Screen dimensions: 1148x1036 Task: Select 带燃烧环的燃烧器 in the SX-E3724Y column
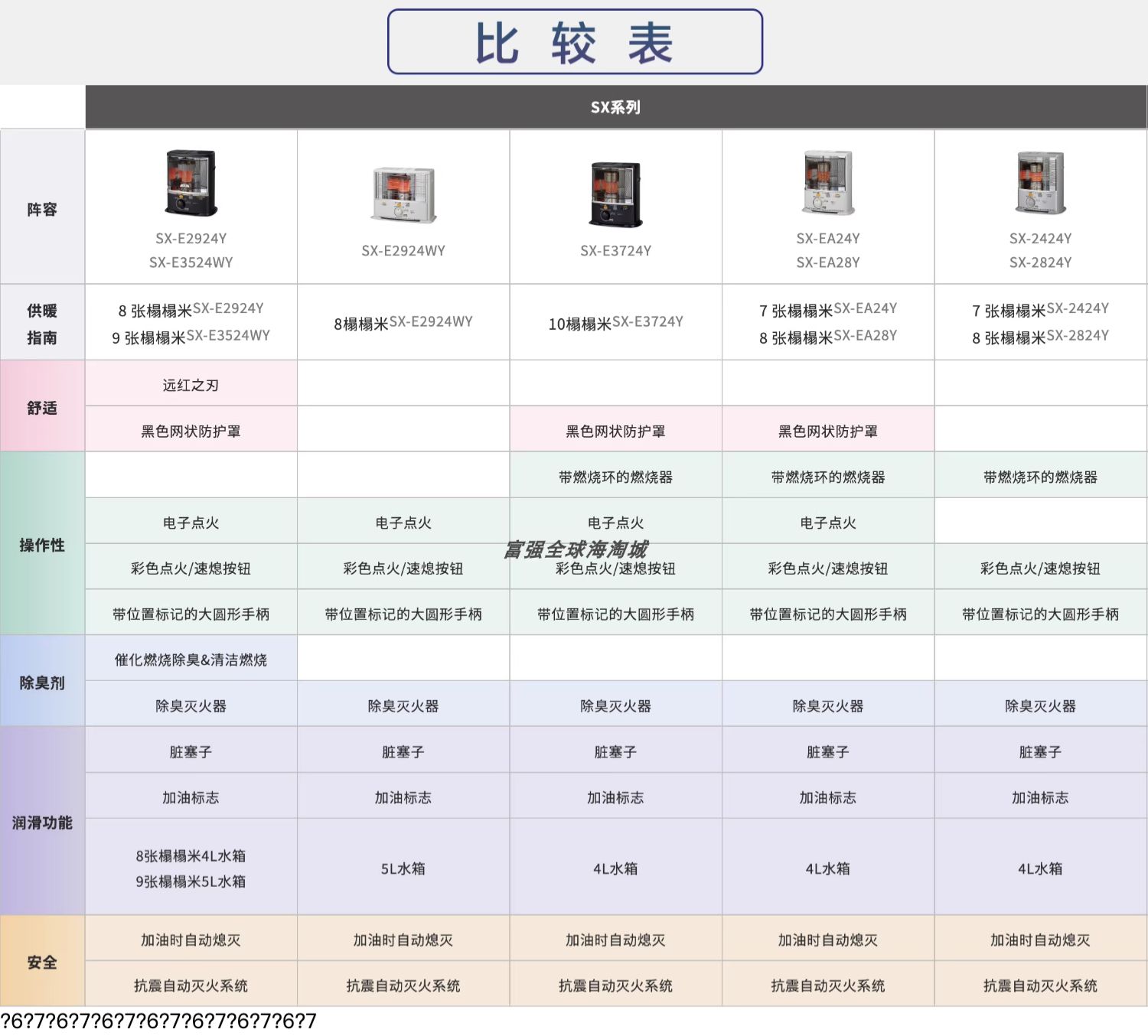tap(615, 477)
